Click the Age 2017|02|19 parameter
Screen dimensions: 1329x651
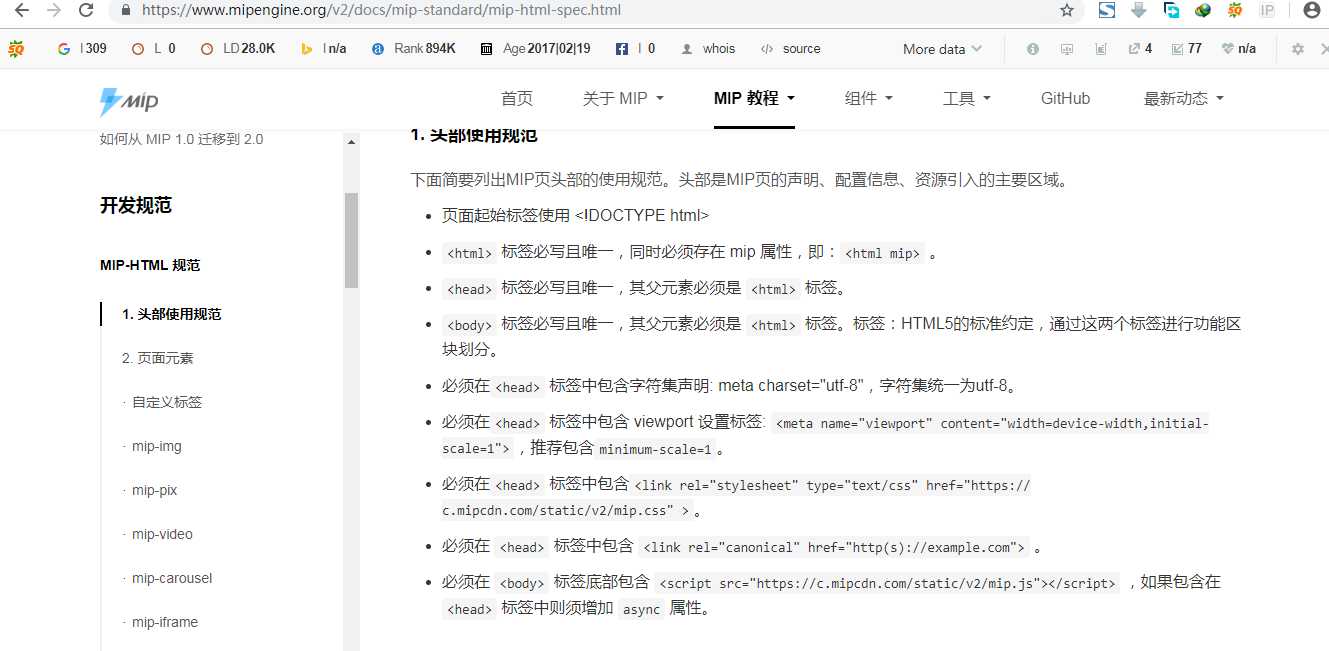point(536,48)
